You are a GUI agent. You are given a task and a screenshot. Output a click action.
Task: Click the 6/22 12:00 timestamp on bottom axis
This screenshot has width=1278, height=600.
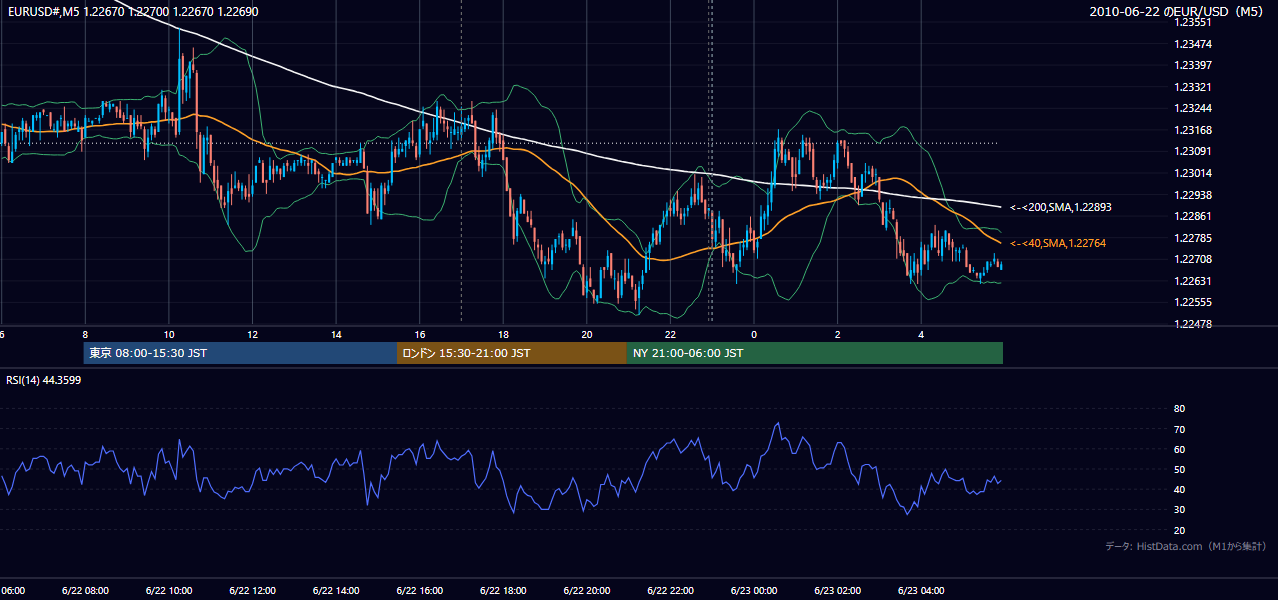[x=252, y=591]
